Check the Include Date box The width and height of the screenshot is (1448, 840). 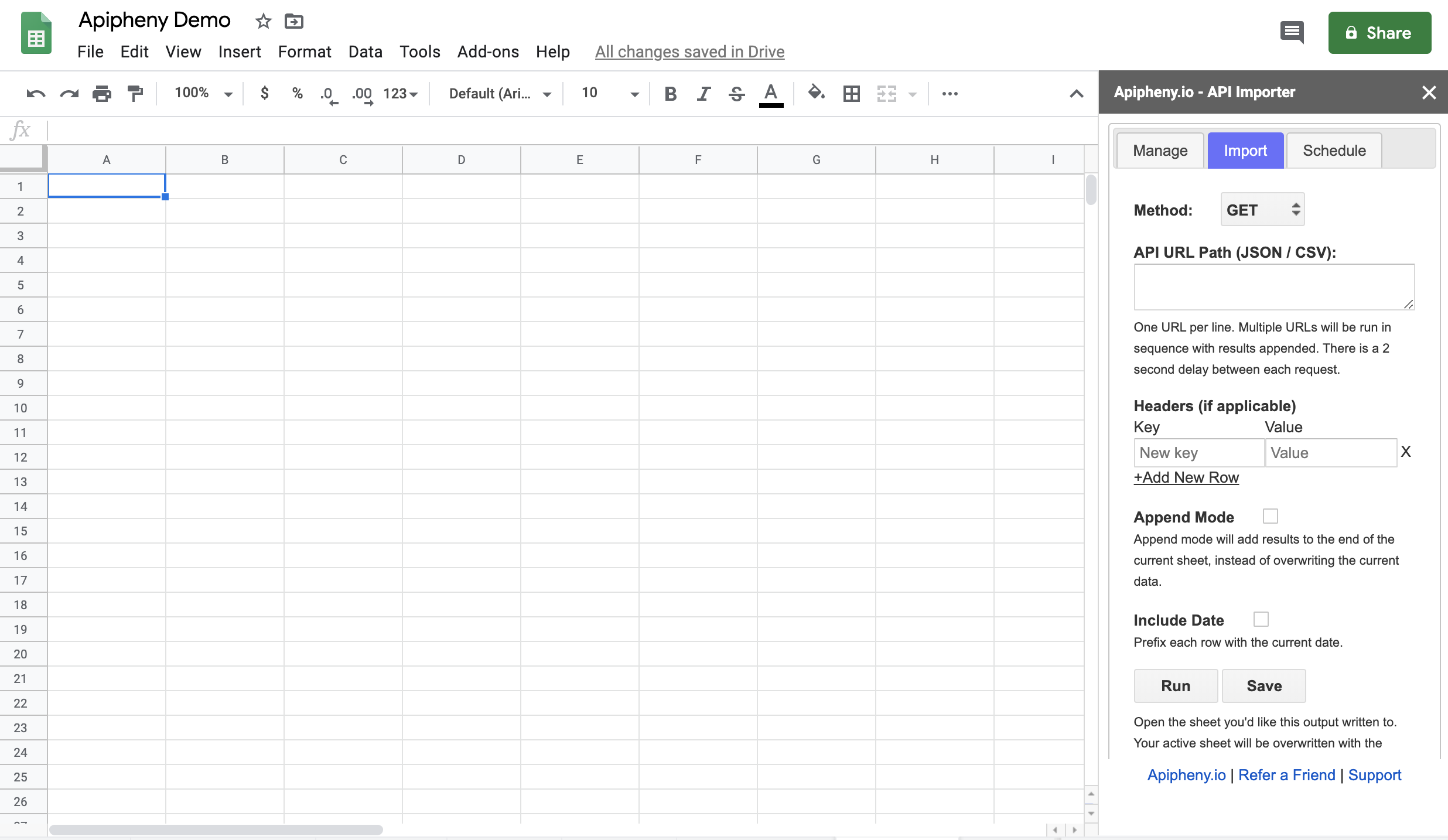[x=1261, y=619]
